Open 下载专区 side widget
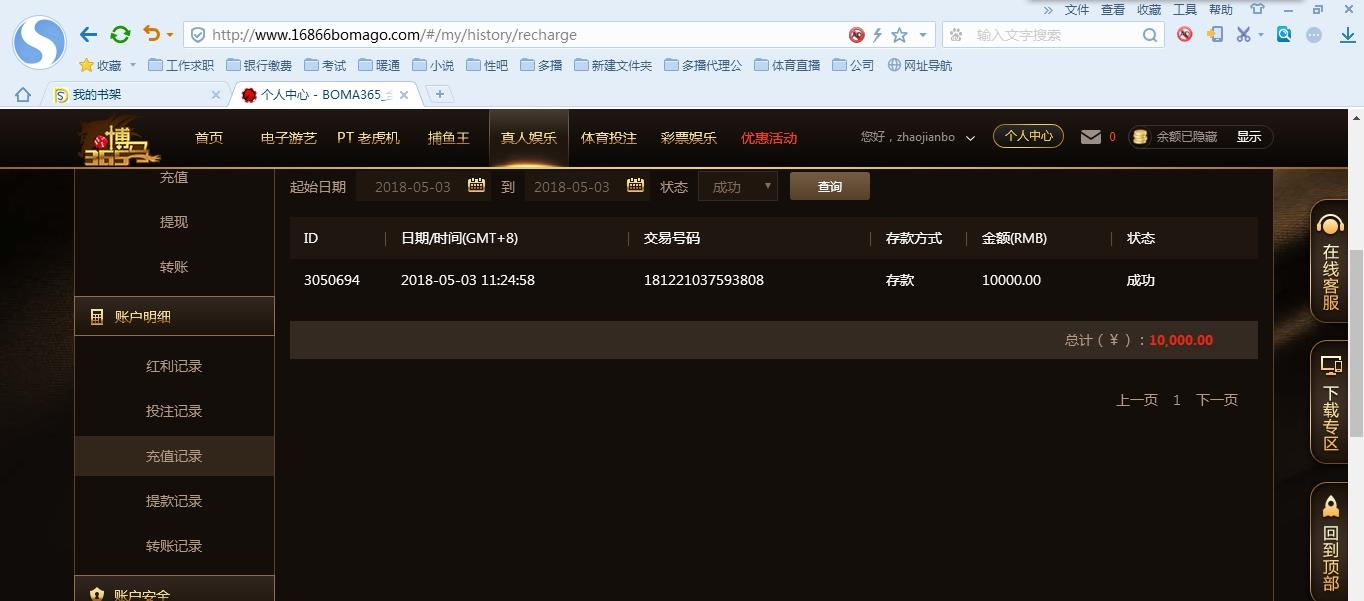 tap(1331, 403)
